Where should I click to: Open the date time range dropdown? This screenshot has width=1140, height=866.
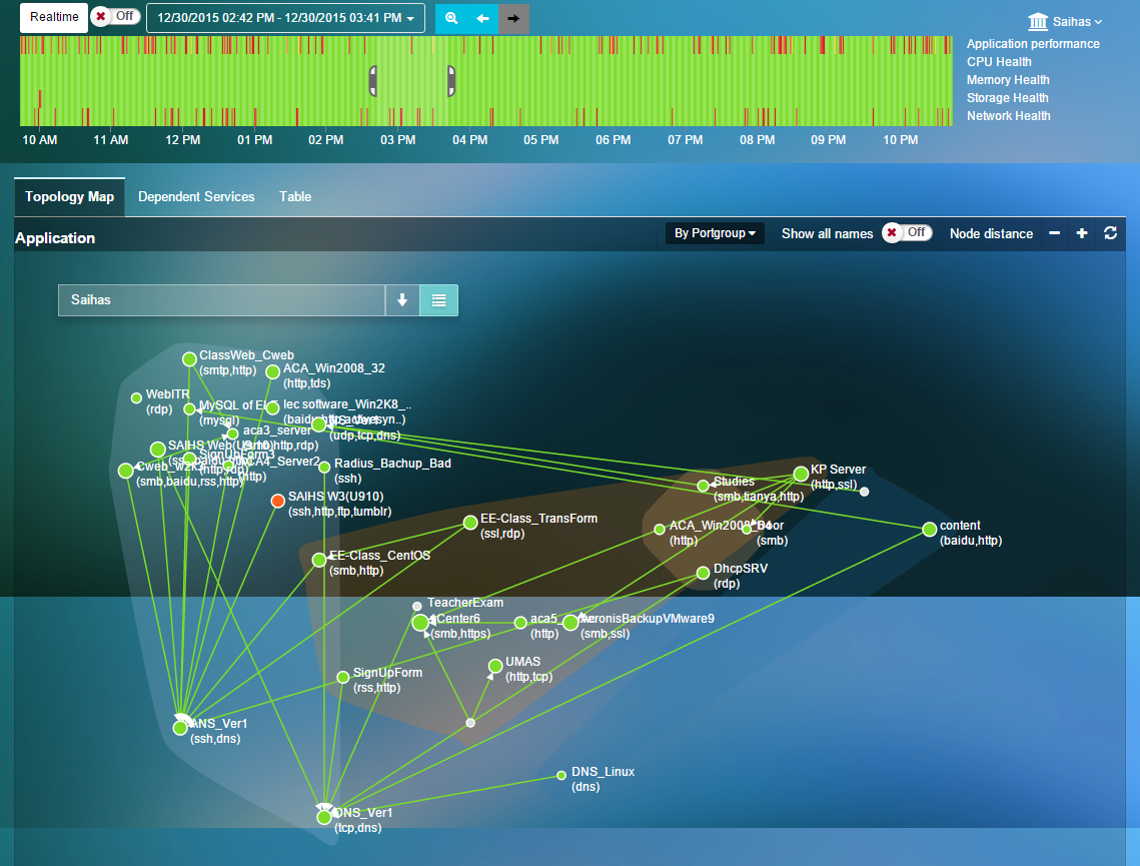285,18
